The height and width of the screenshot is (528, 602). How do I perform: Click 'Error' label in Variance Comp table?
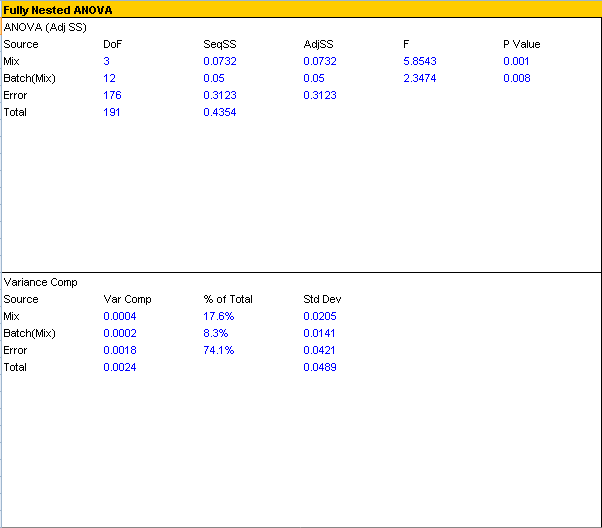click(x=15, y=350)
